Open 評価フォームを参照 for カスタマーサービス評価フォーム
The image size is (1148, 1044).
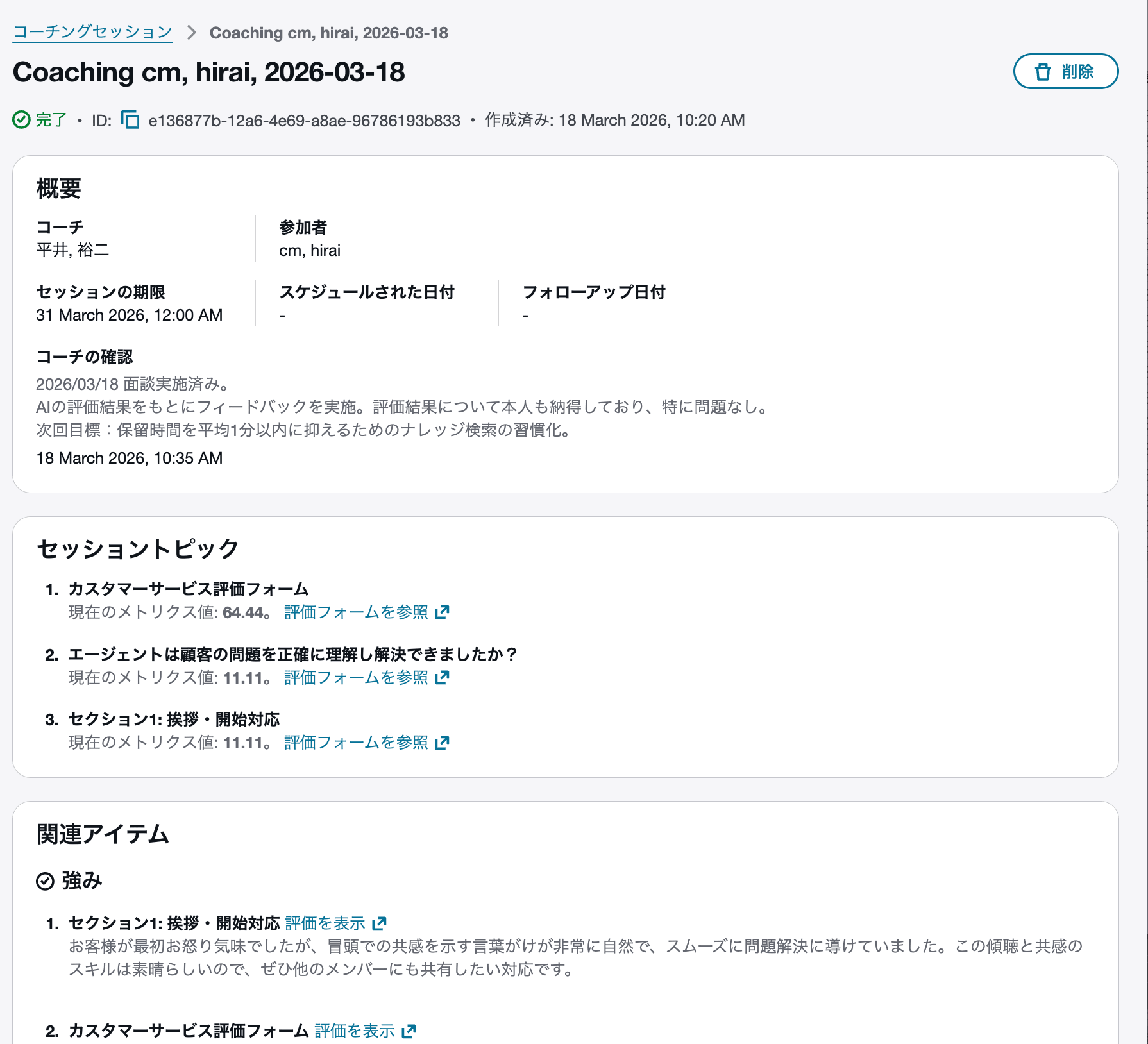click(x=356, y=612)
